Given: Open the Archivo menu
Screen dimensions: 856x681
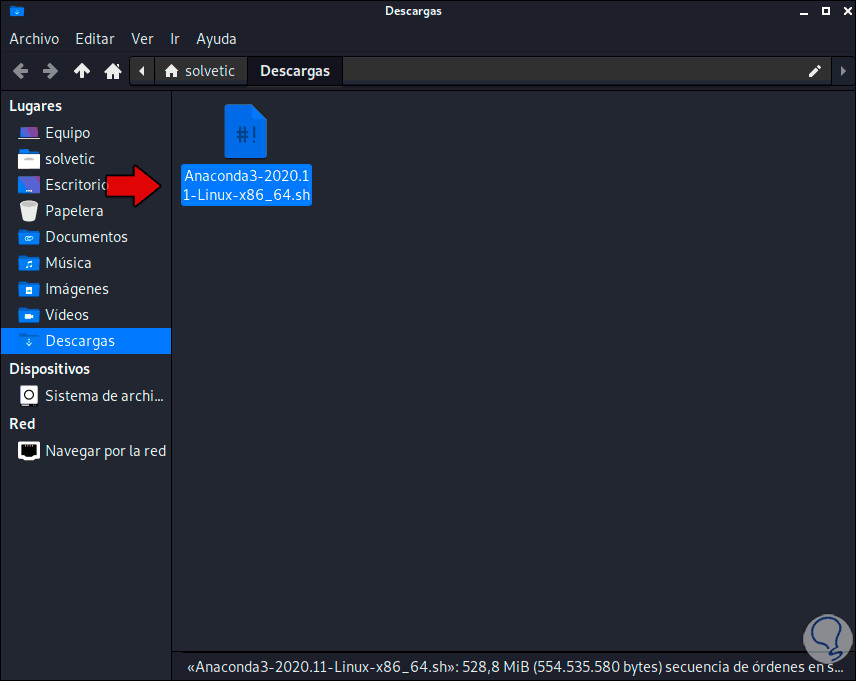Looking at the screenshot, I should (x=34, y=39).
